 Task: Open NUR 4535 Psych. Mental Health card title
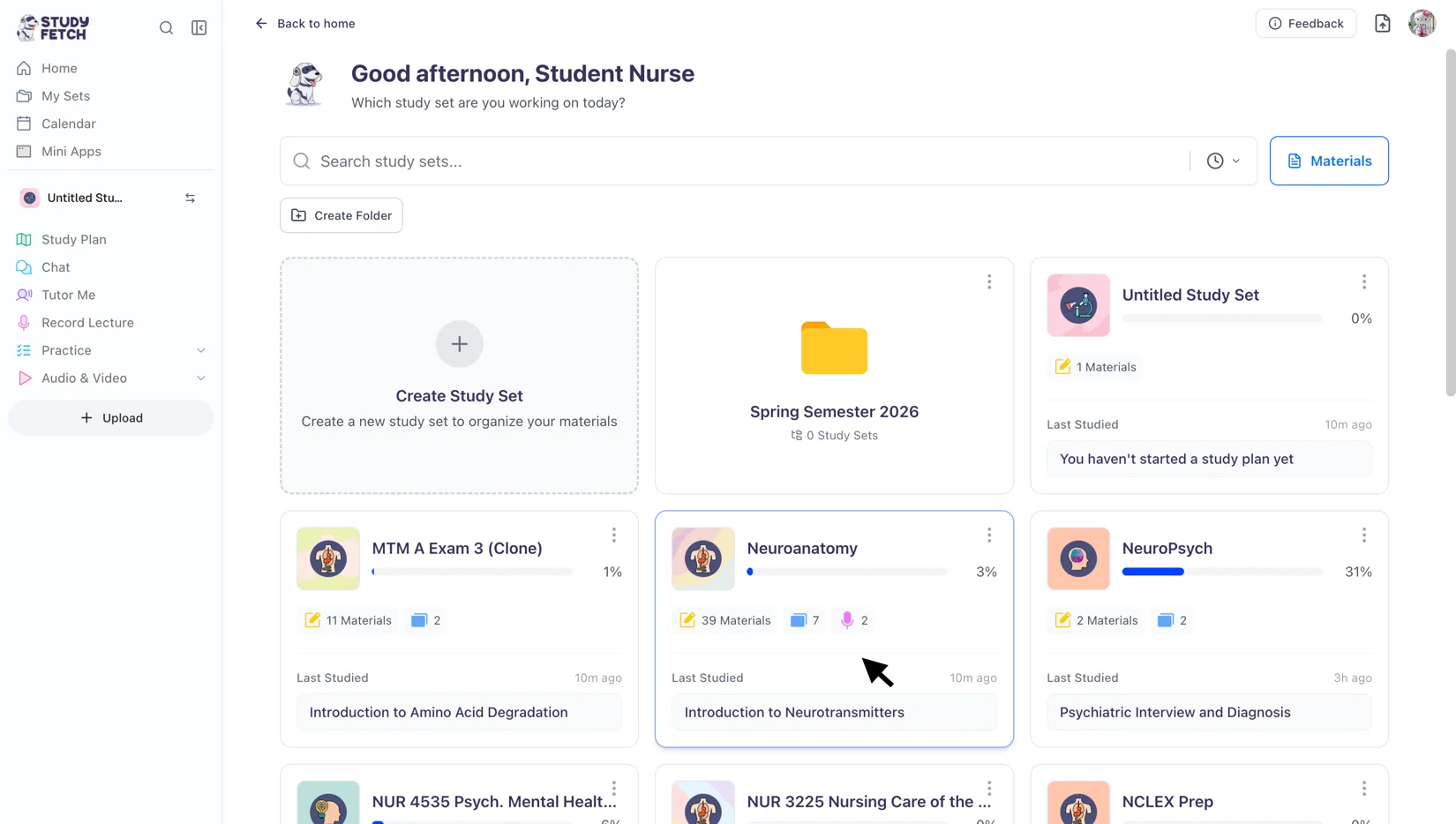point(494,802)
